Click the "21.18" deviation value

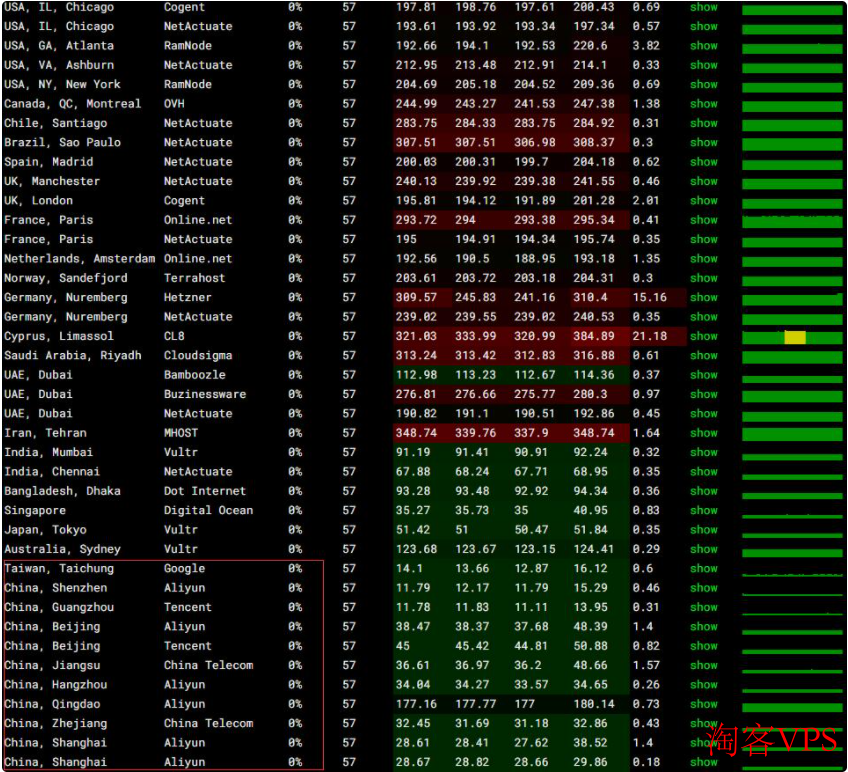(x=650, y=336)
